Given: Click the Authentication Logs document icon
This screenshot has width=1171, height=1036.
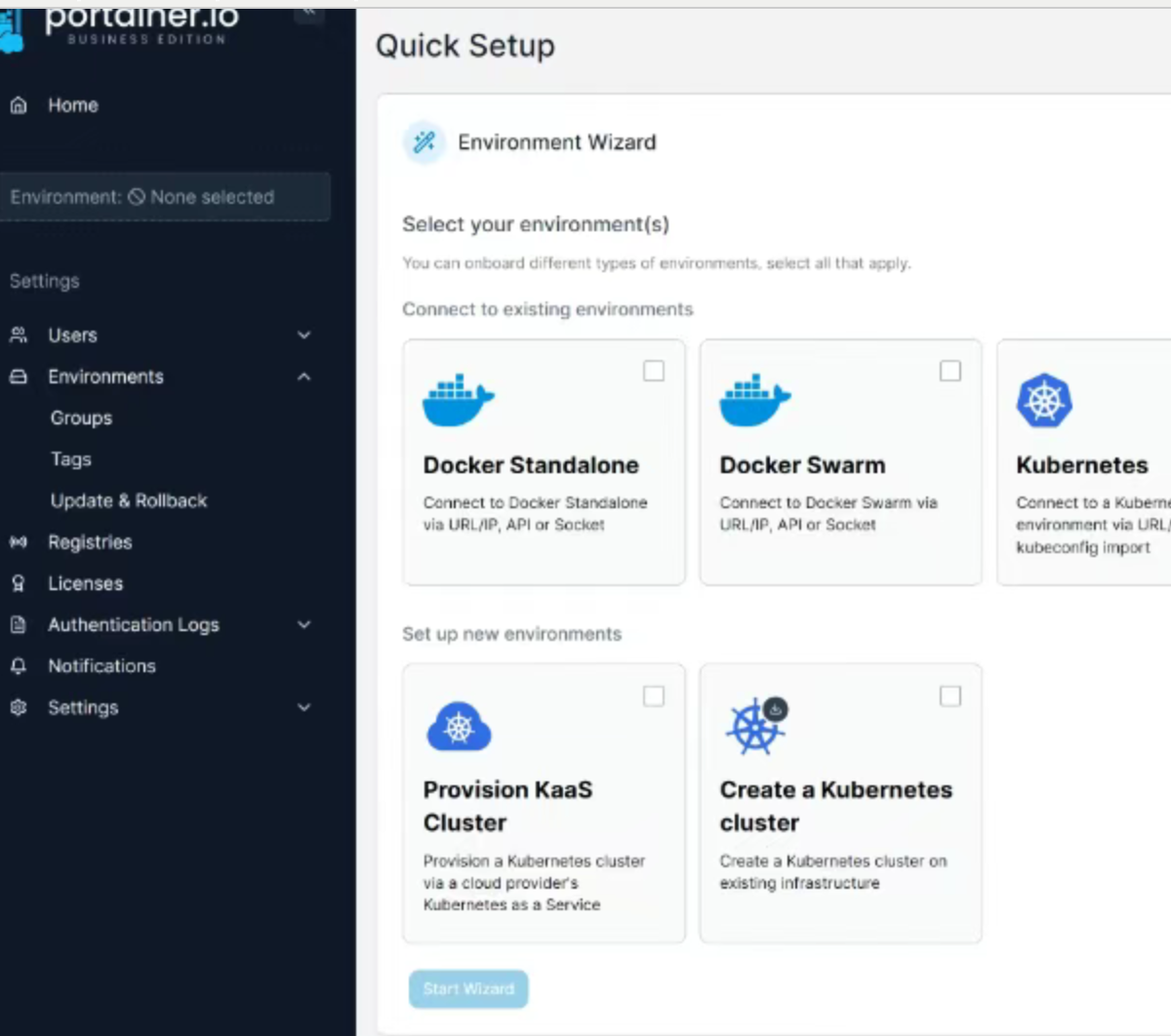Looking at the screenshot, I should pyautogui.click(x=19, y=625).
